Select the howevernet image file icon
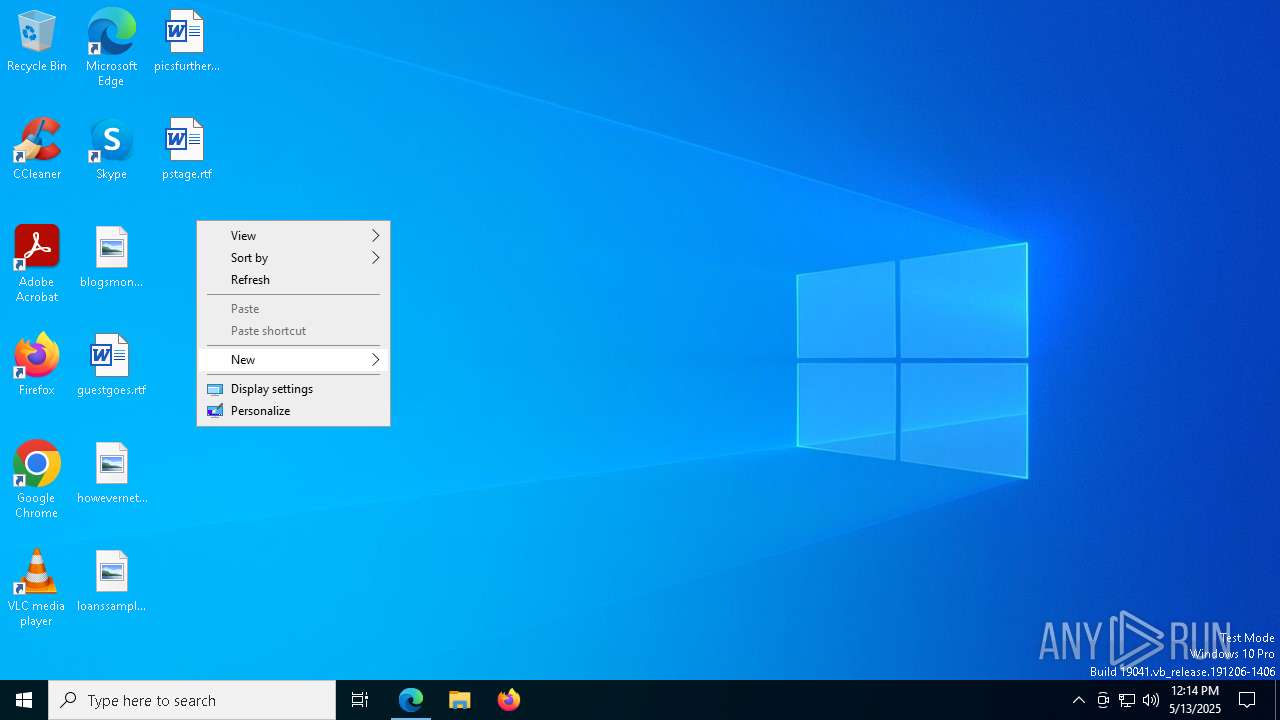This screenshot has height=720, width=1280. point(111,473)
